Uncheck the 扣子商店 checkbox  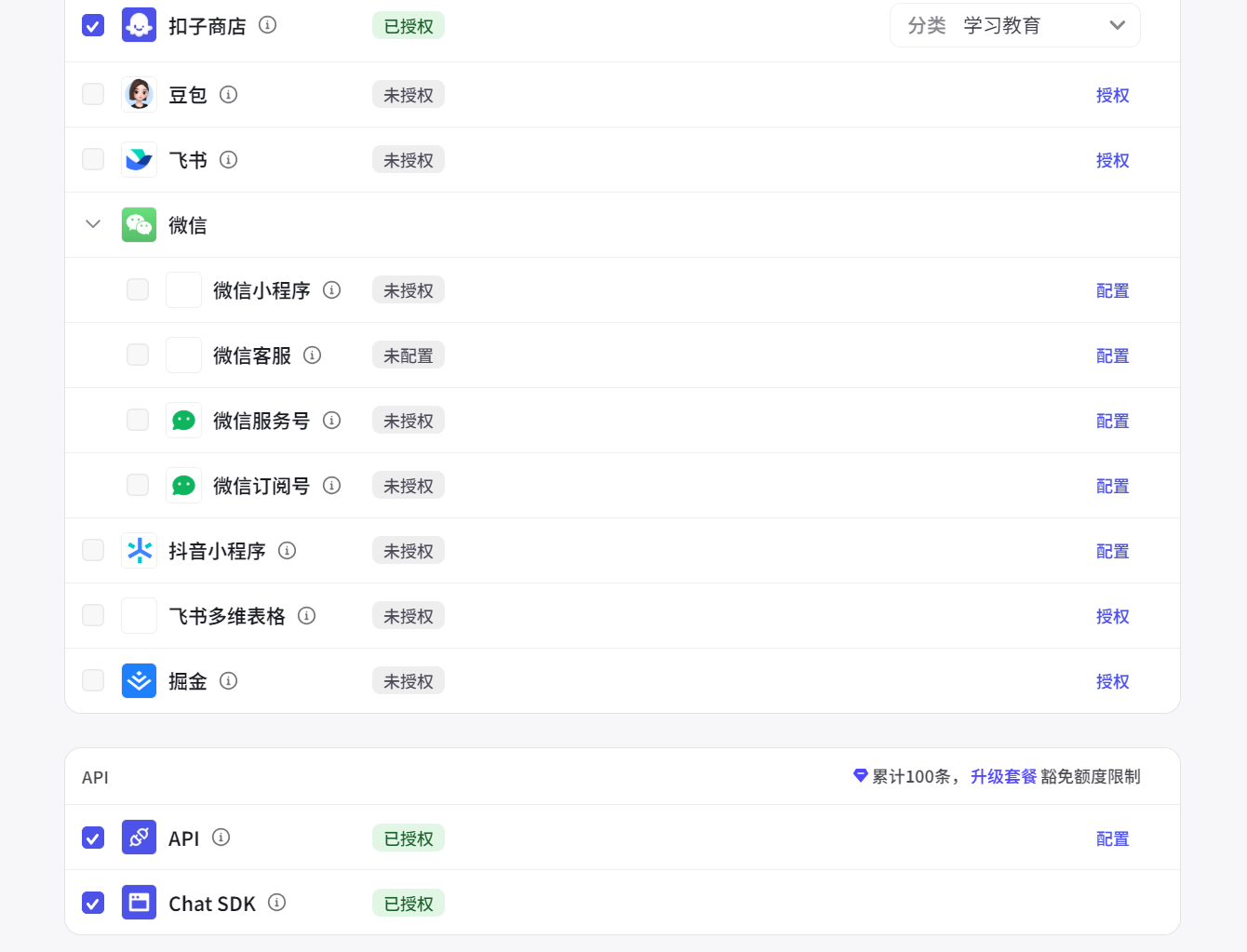click(x=93, y=25)
